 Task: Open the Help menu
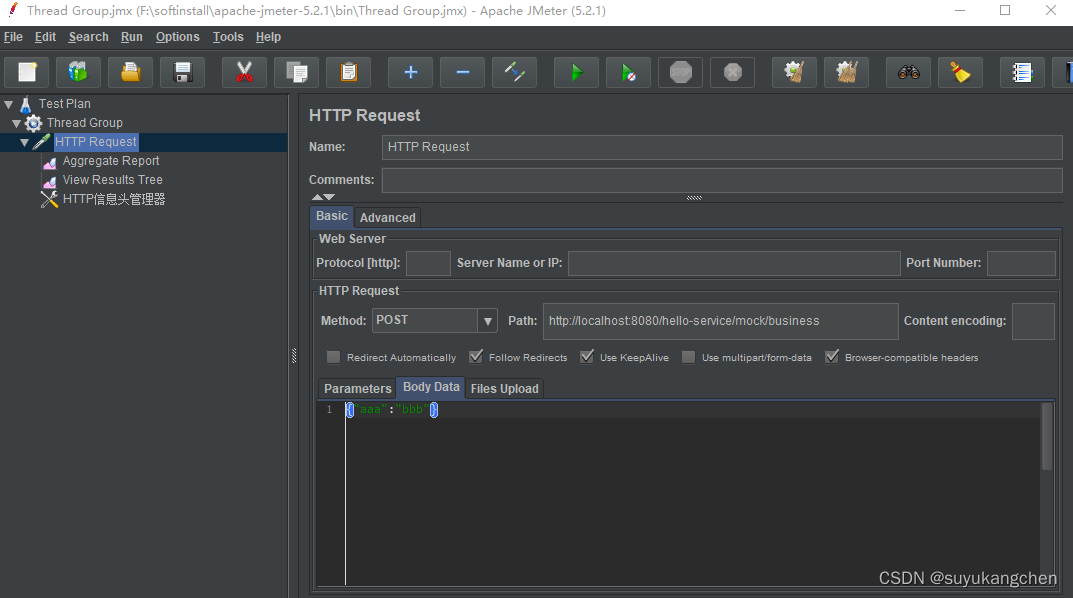pyautogui.click(x=268, y=37)
